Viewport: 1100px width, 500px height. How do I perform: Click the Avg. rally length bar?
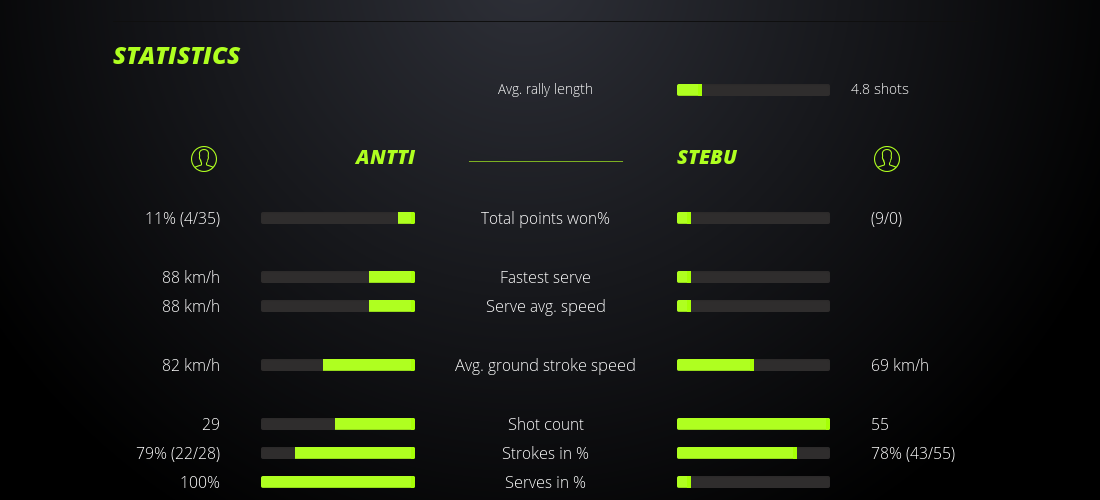[x=753, y=90]
